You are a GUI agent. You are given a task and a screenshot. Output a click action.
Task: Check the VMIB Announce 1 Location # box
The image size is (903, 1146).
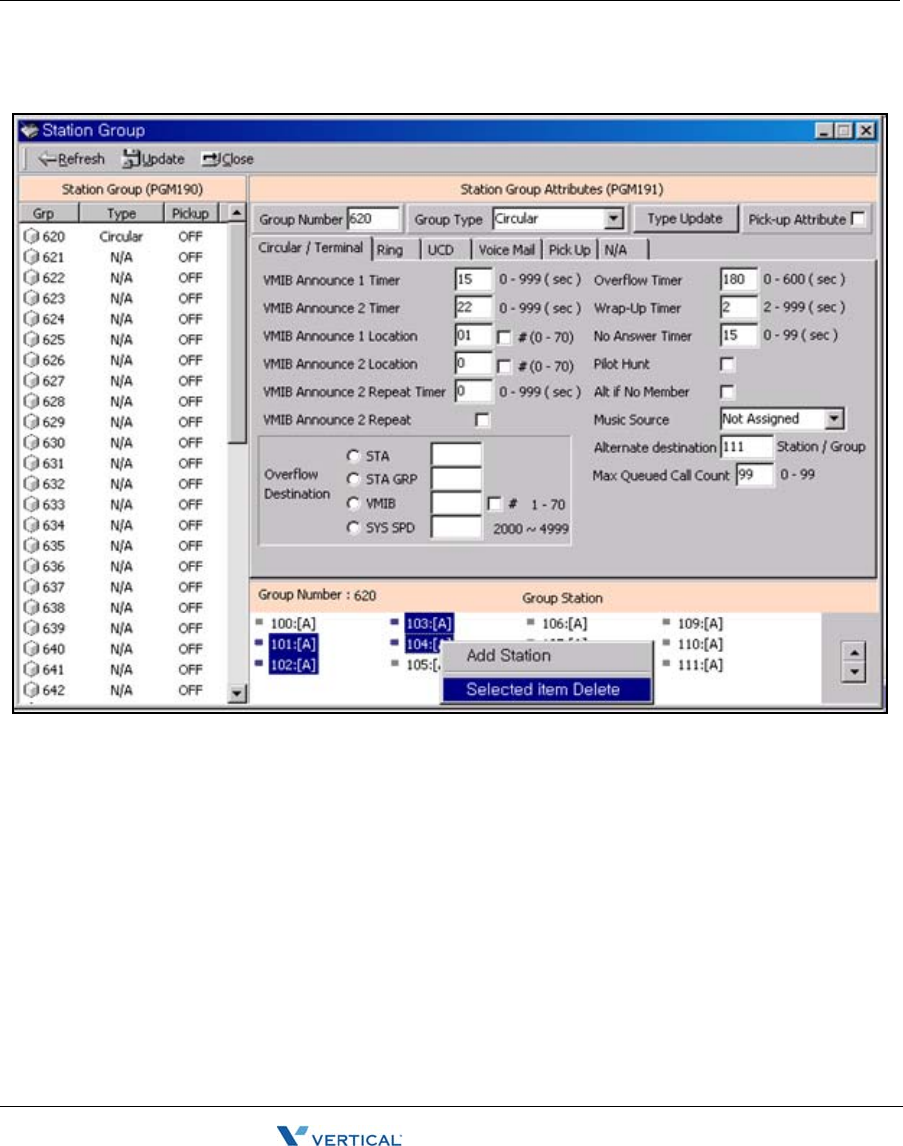[x=503, y=337]
